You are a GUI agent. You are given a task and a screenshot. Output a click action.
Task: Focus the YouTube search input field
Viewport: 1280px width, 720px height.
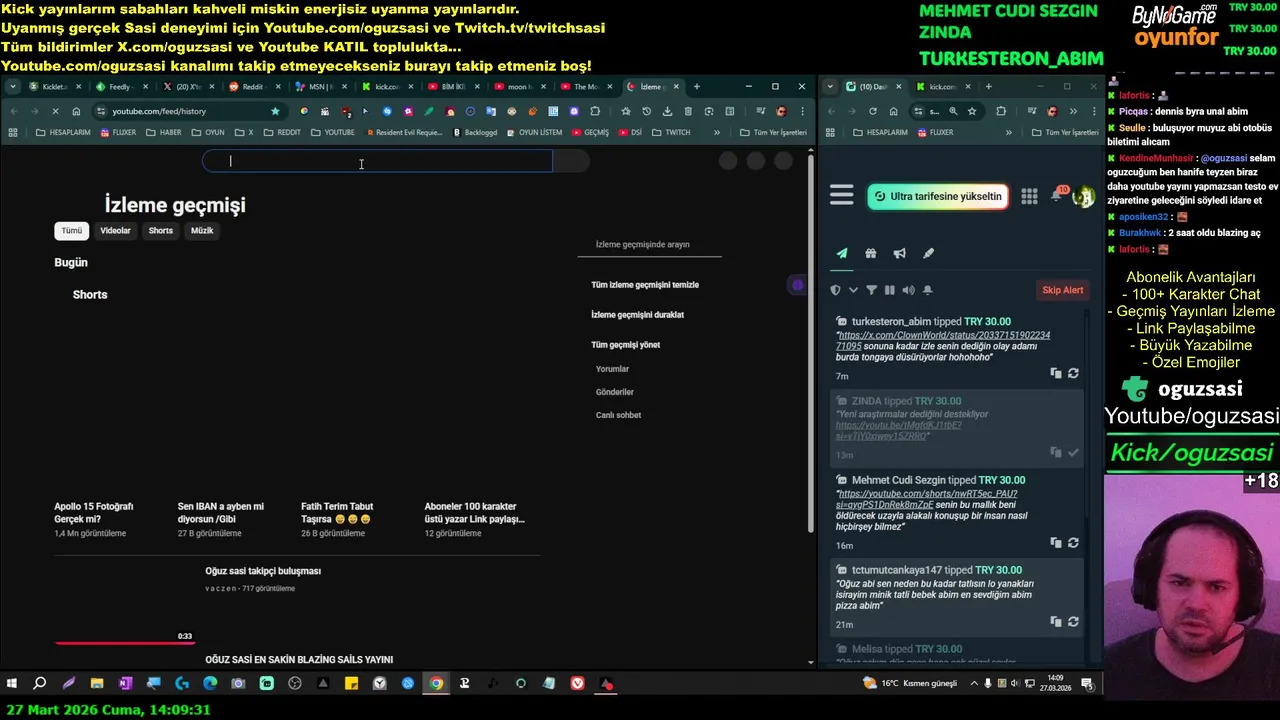coord(377,161)
